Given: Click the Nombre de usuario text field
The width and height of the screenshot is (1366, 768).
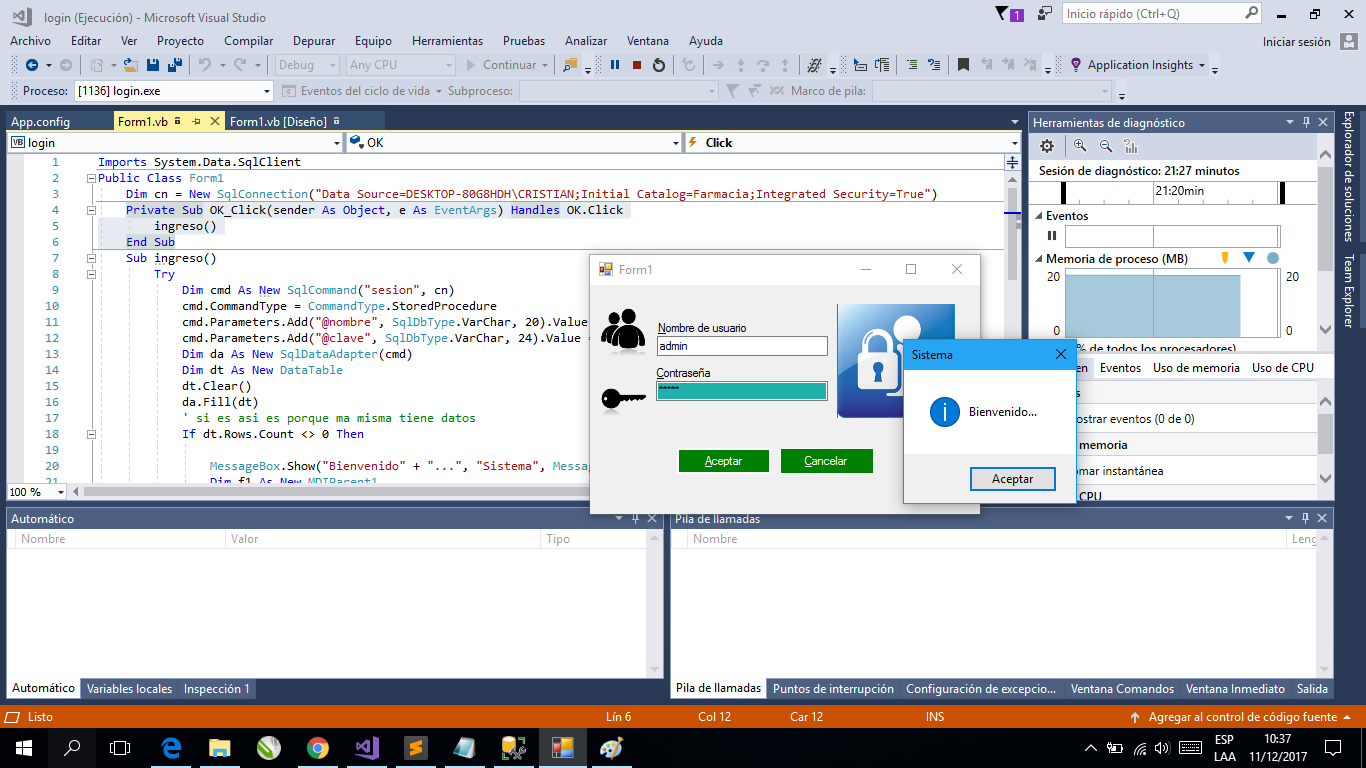Looking at the screenshot, I should (742, 346).
